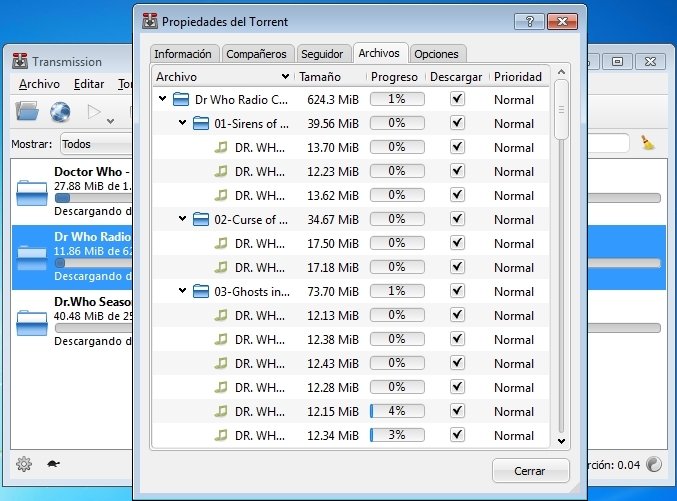Image resolution: width=677 pixels, height=501 pixels.
Task: Click progress bar of Doctor Who torrent
Action: [x=93, y=198]
